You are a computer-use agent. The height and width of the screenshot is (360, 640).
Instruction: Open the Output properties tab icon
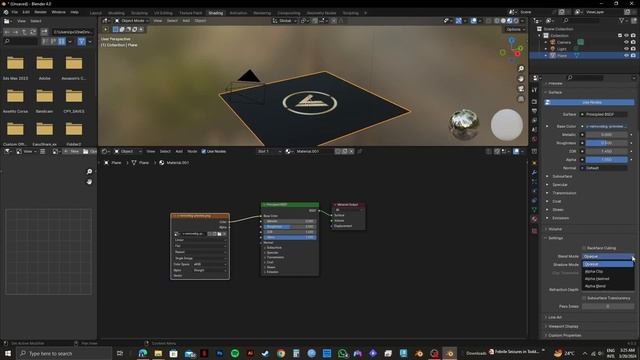(534, 111)
